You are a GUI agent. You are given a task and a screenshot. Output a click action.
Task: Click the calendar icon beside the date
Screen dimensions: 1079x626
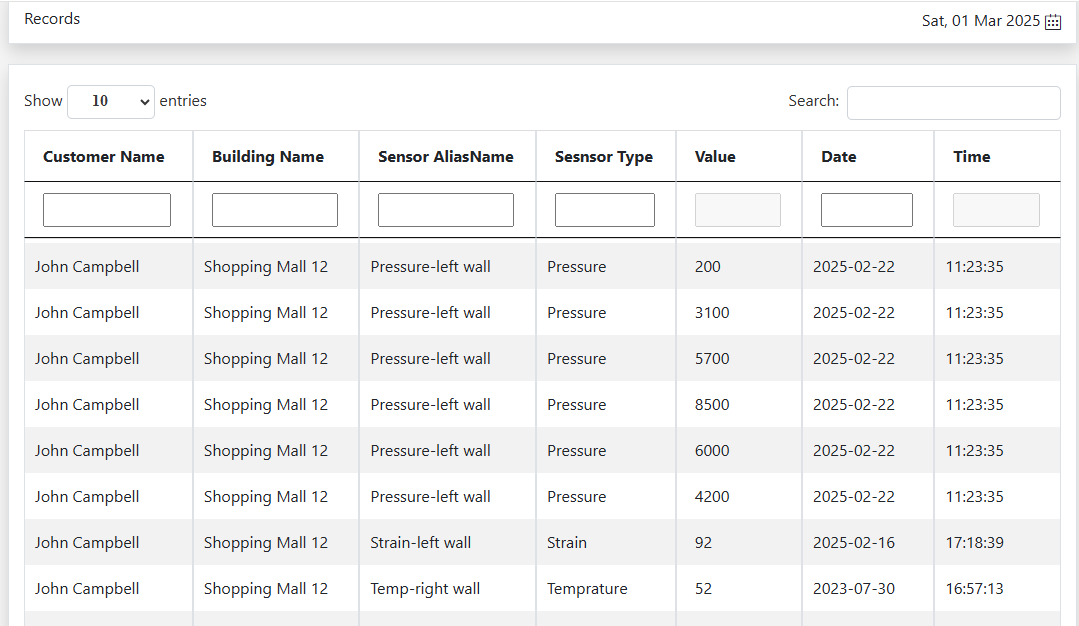point(1052,22)
